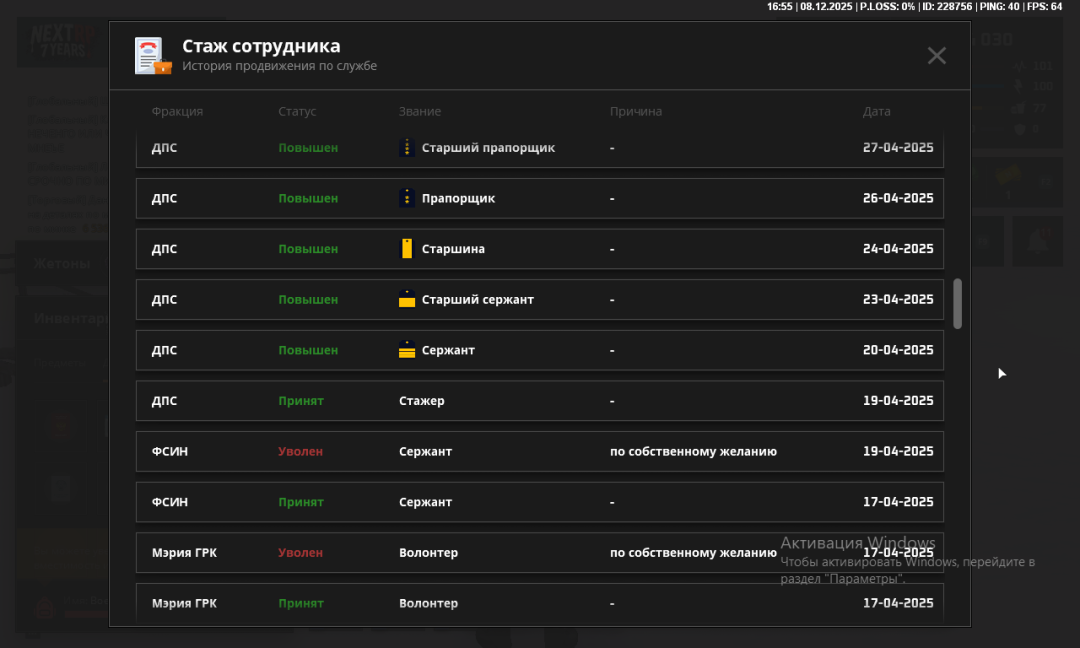Click the Причина column header

pos(635,112)
